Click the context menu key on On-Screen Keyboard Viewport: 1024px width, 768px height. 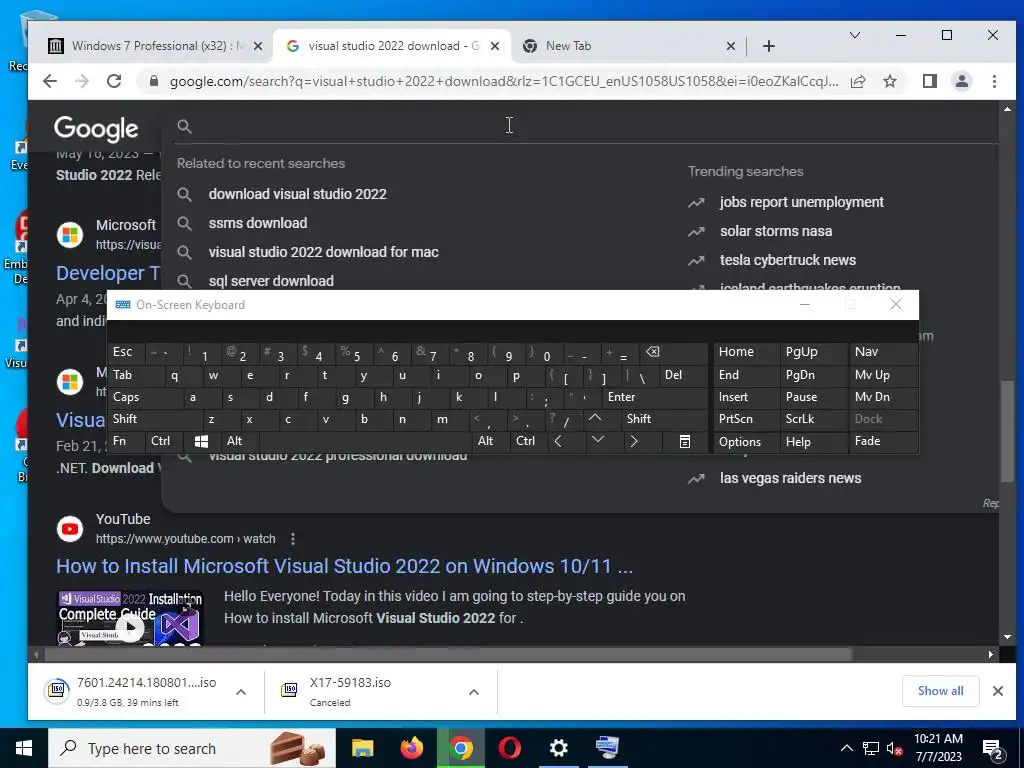tap(684, 441)
